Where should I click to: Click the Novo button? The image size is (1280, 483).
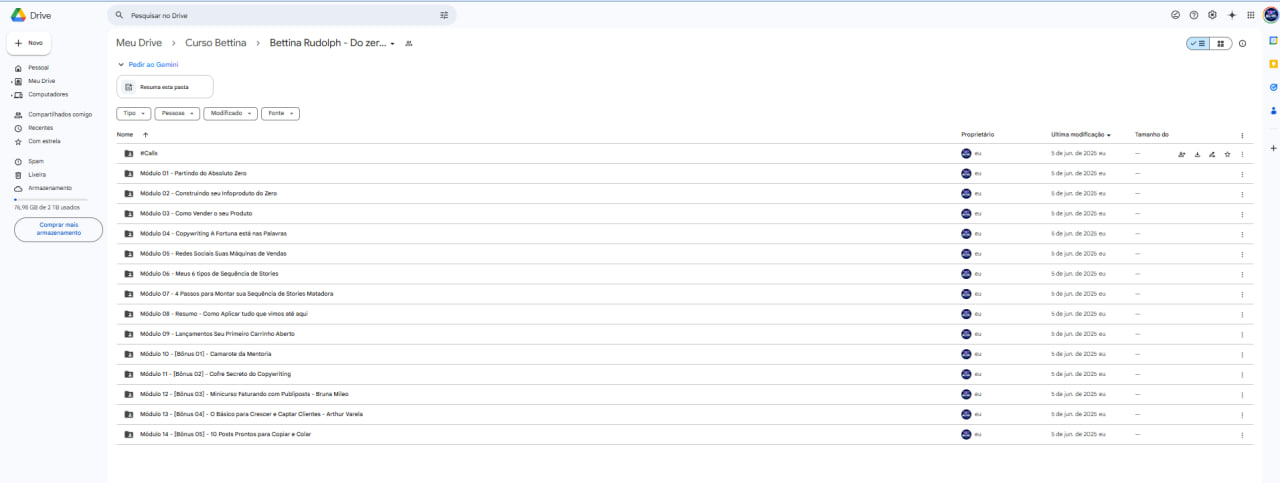coord(29,43)
